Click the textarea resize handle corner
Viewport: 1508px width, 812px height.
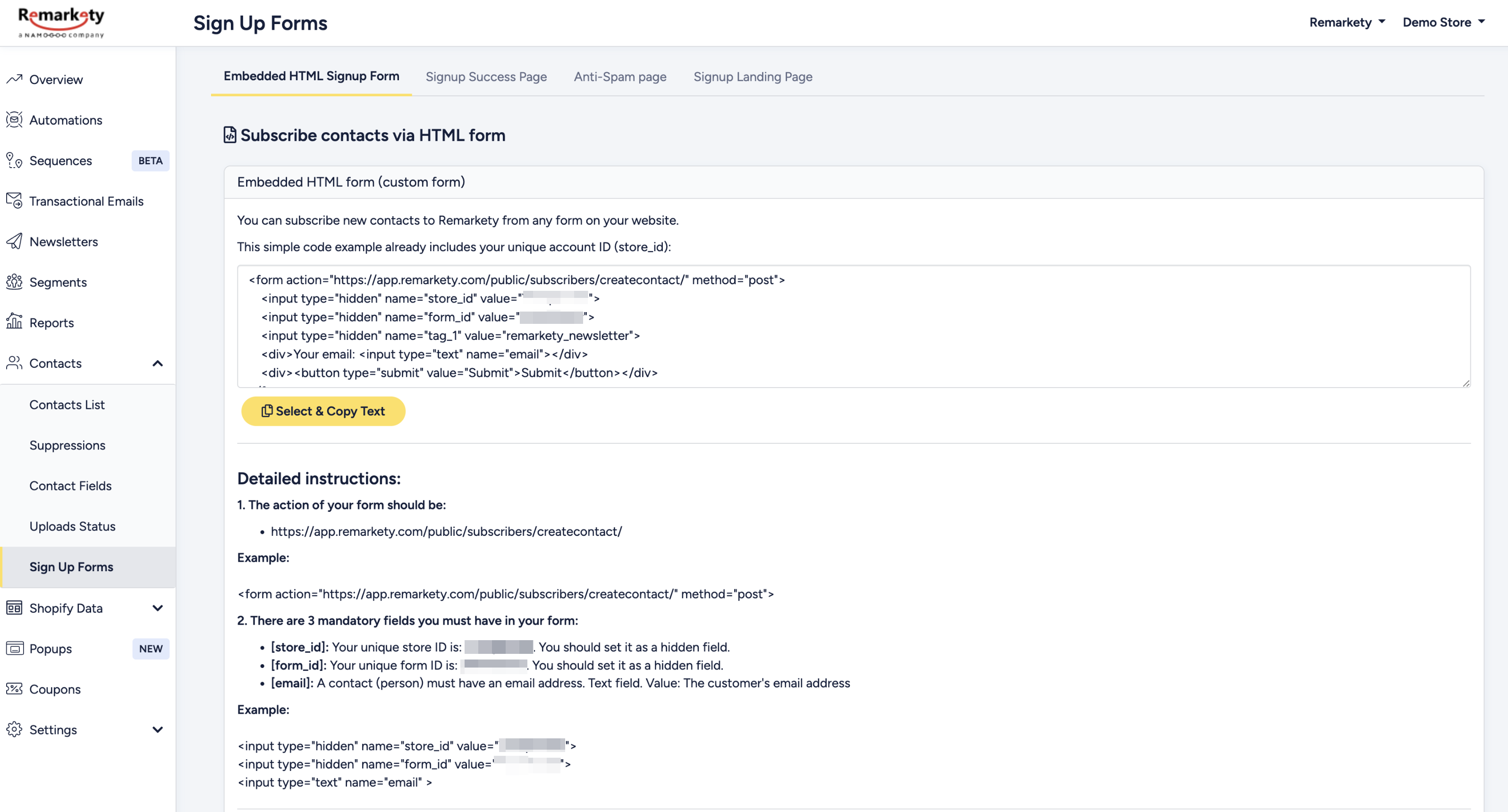pos(1465,383)
